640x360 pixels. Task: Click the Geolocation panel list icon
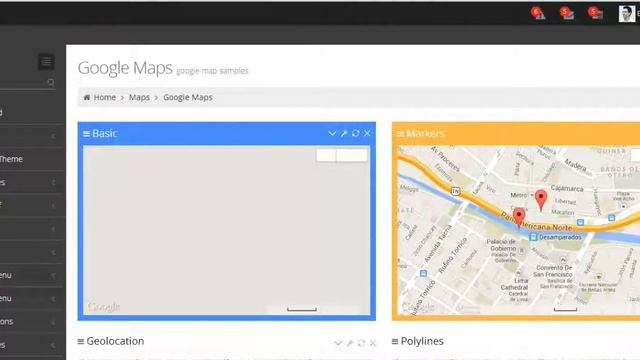click(x=80, y=341)
